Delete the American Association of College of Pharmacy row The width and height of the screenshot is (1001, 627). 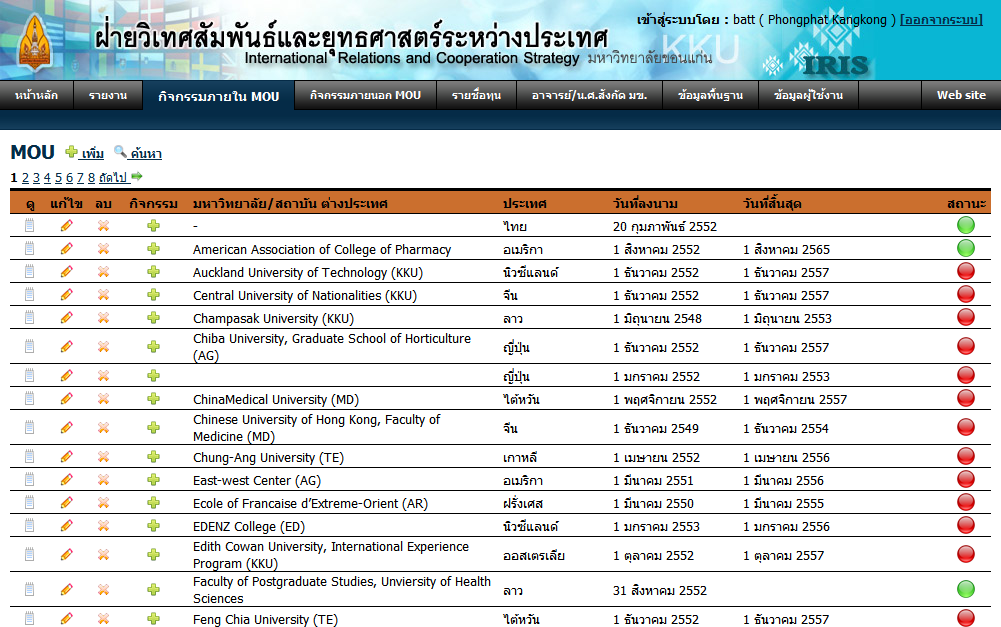(x=103, y=248)
